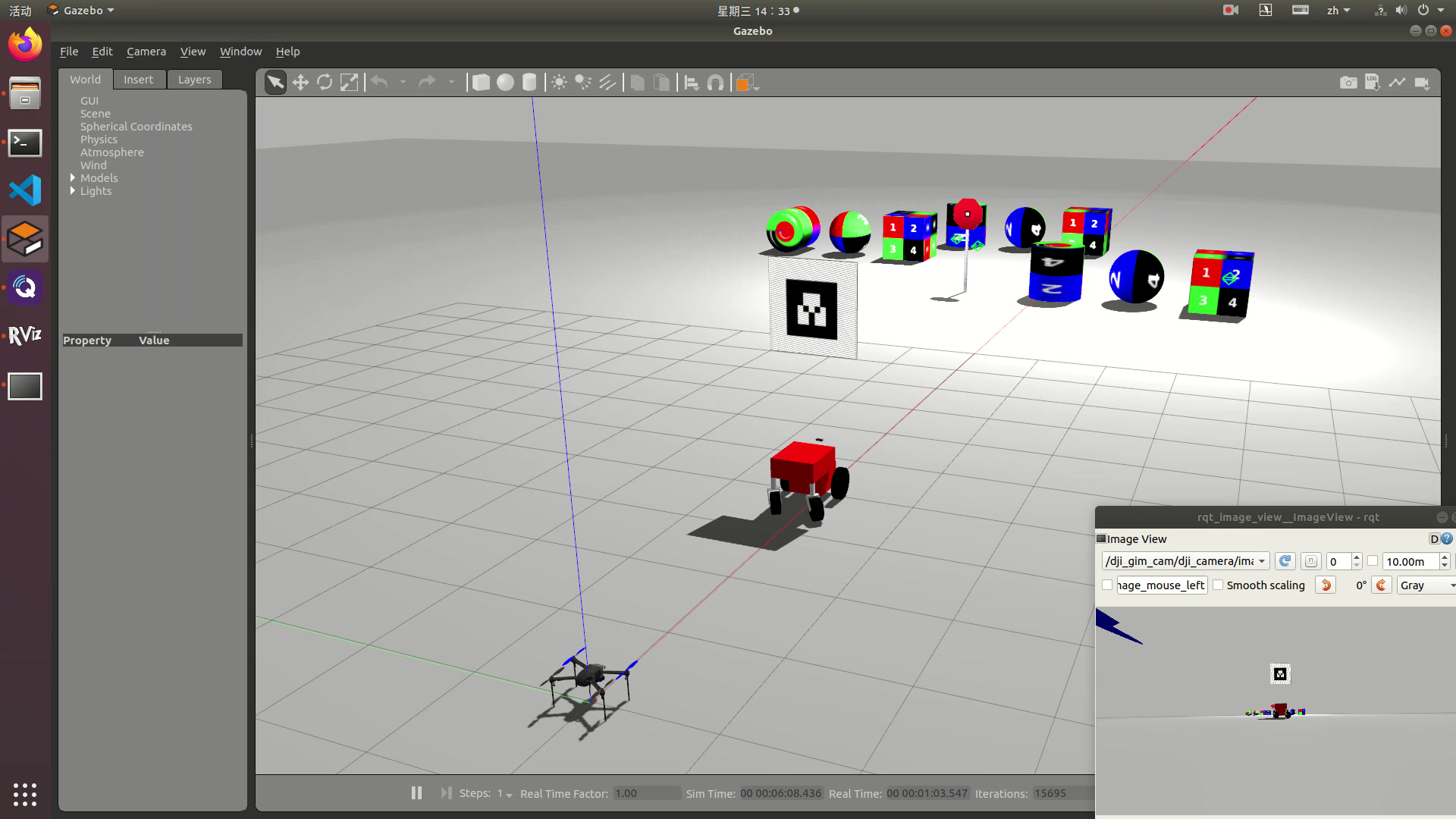Image resolution: width=1456 pixels, height=819 pixels.
Task: Select the Rotate mode tool
Action: (325, 83)
